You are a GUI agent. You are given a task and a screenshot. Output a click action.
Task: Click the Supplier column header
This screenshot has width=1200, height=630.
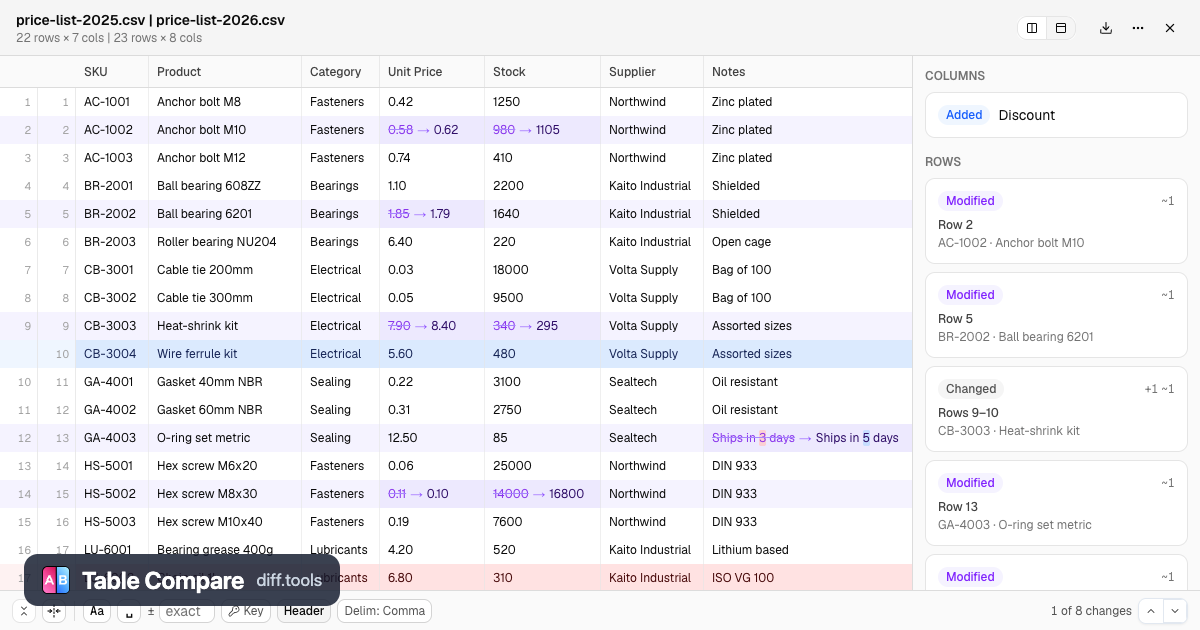click(652, 72)
